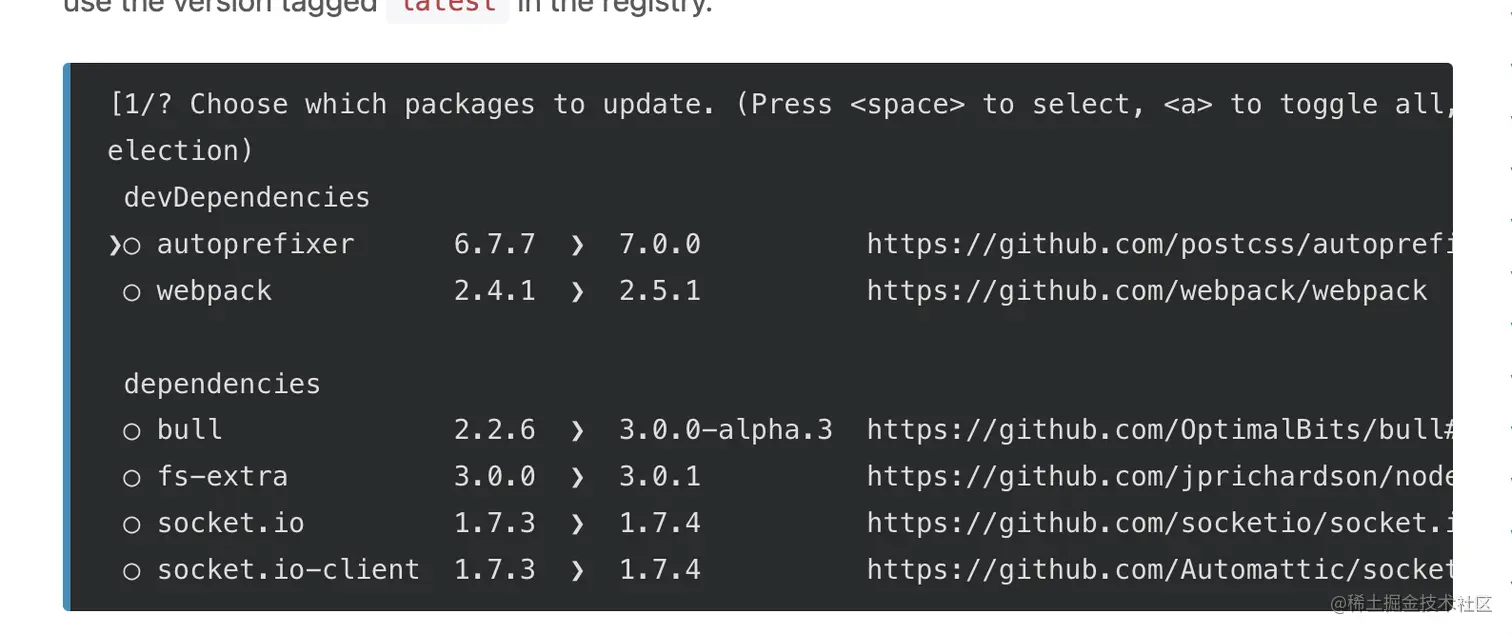Click the devDependencies section heading
The height and width of the screenshot is (634, 1512).
(x=247, y=197)
